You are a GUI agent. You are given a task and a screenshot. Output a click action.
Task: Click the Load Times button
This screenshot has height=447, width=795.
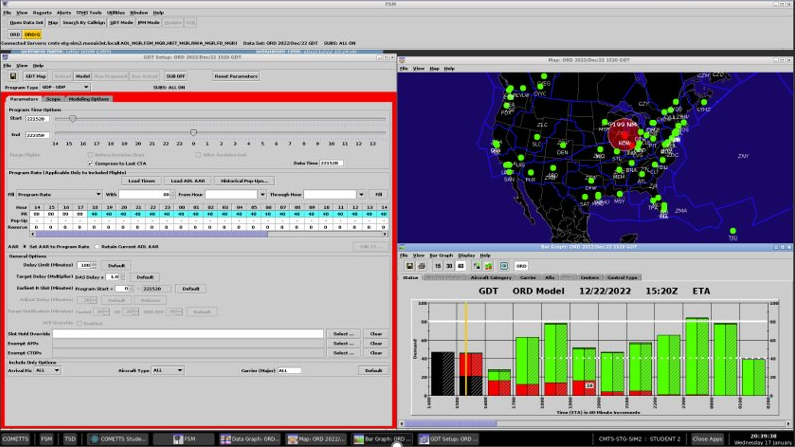pos(141,181)
